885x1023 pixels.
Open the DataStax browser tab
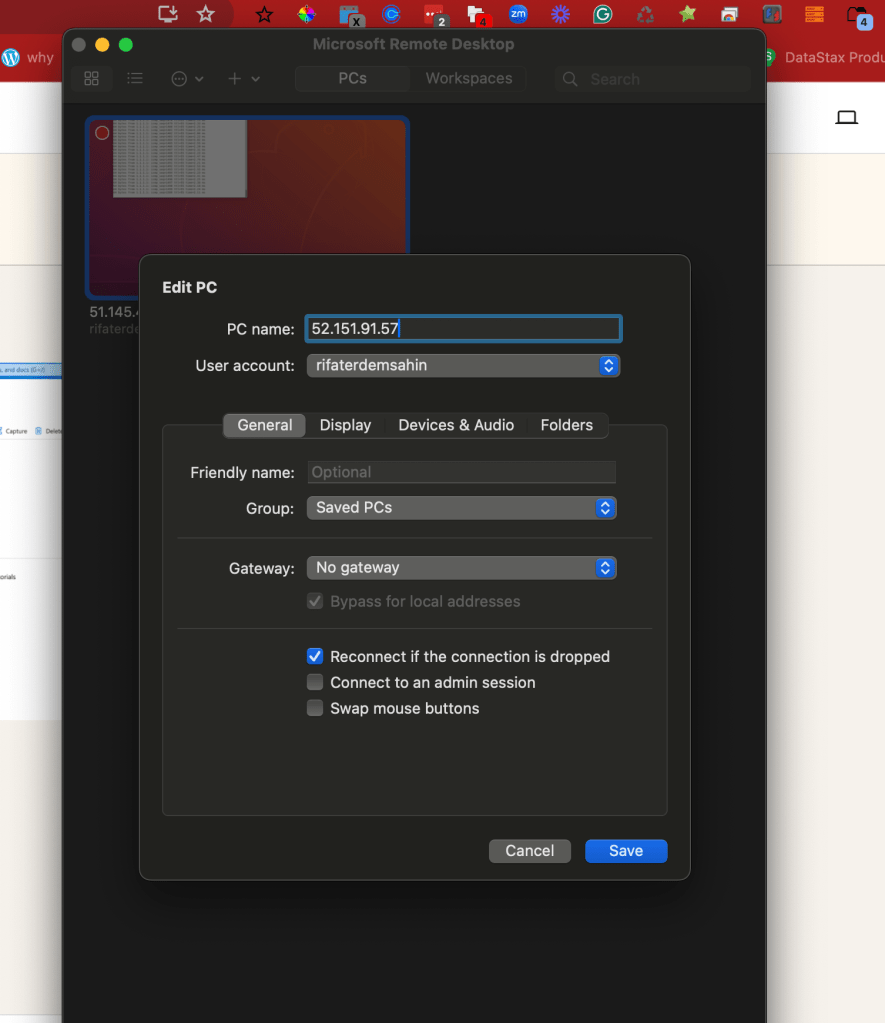tap(826, 57)
